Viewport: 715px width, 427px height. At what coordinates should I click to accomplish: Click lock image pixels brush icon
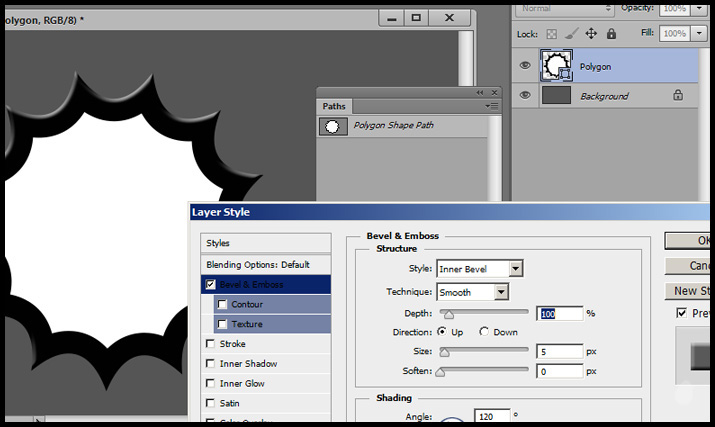coord(570,33)
